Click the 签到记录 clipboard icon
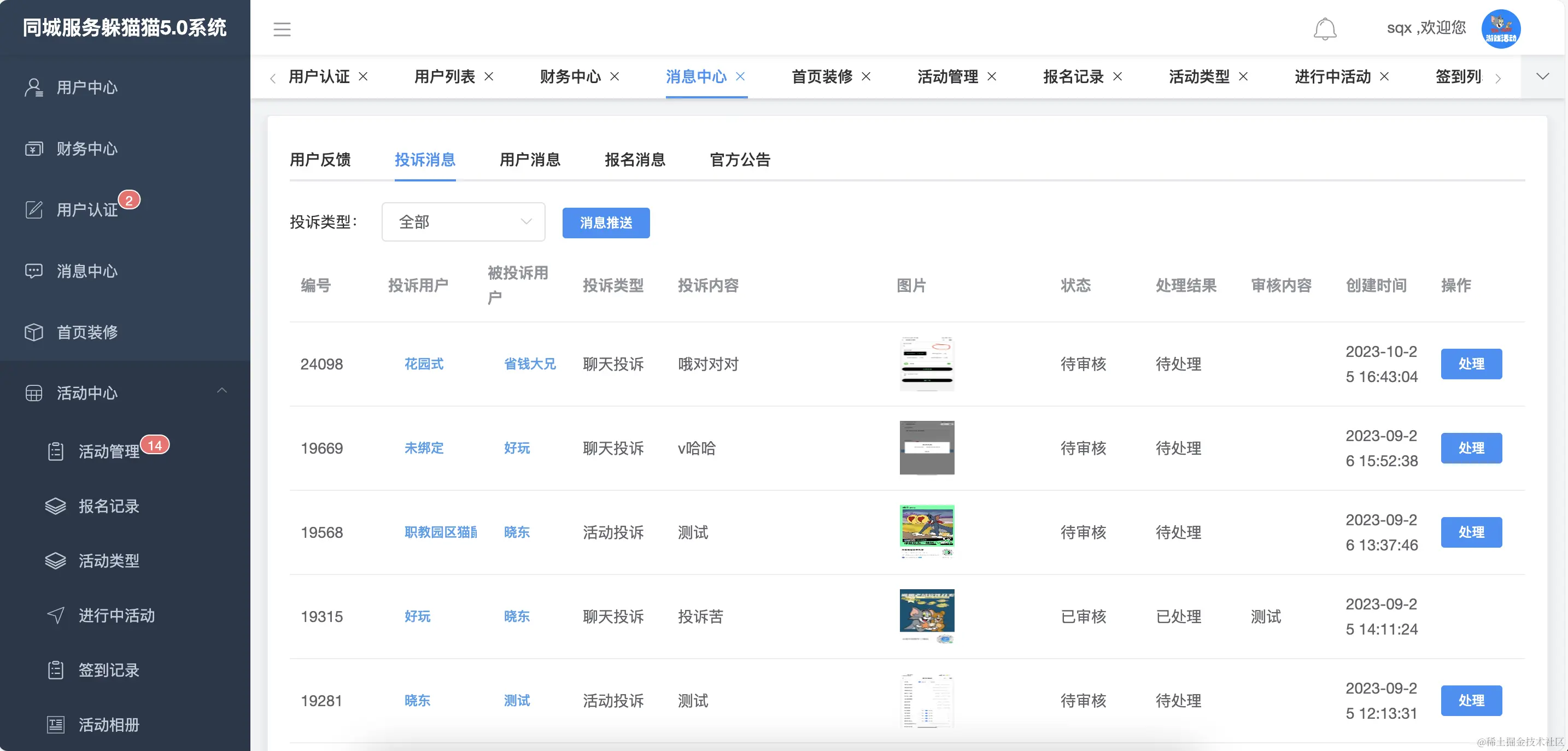The height and width of the screenshot is (751, 1568). [x=56, y=670]
